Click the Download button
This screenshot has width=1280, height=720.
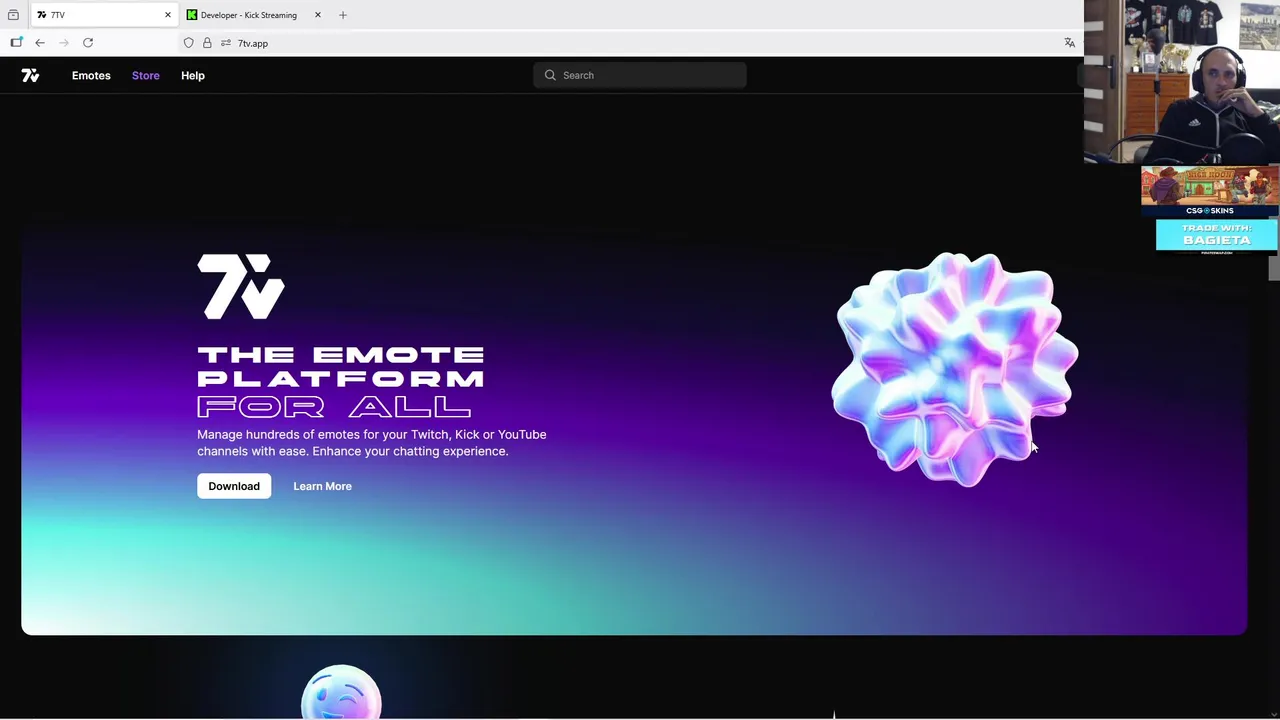[234, 486]
